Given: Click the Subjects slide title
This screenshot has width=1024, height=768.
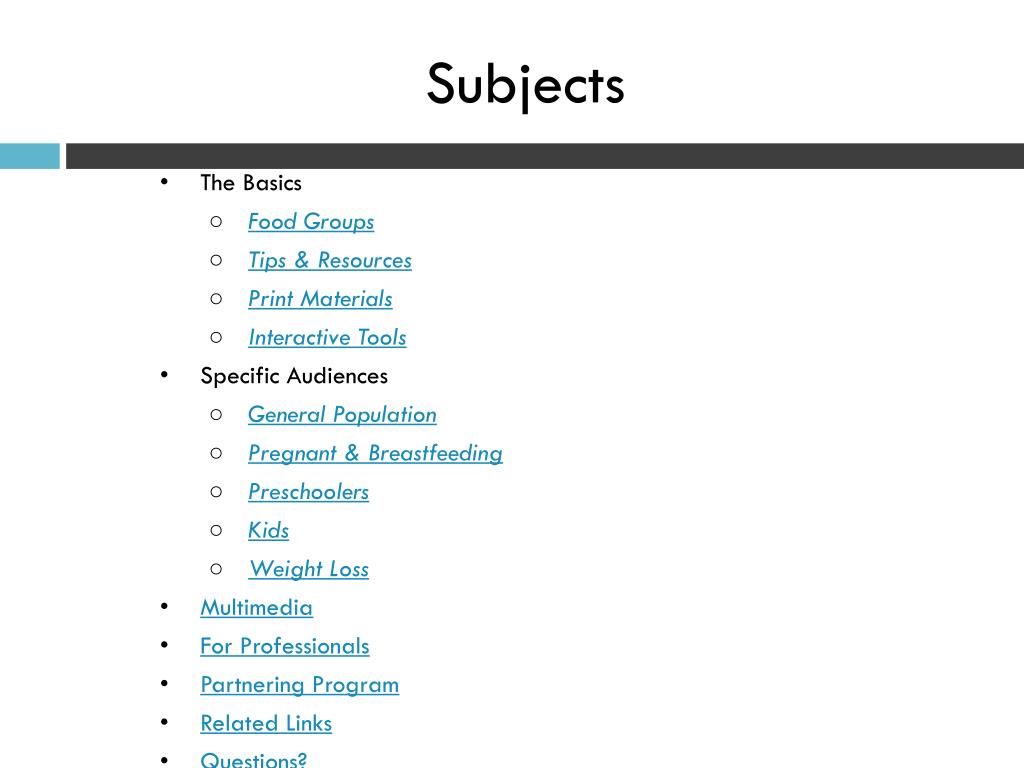Looking at the screenshot, I should click(526, 85).
